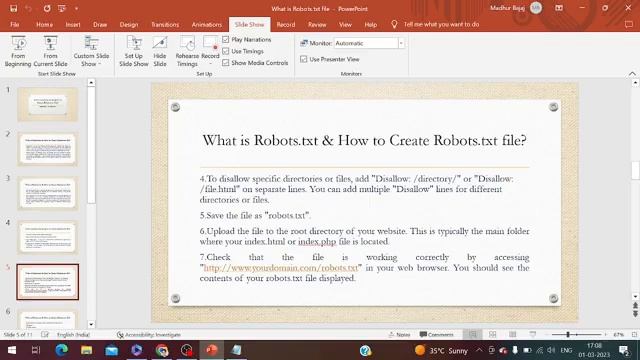Click the Hide Slide button
The height and width of the screenshot is (360, 640).
coord(160,51)
